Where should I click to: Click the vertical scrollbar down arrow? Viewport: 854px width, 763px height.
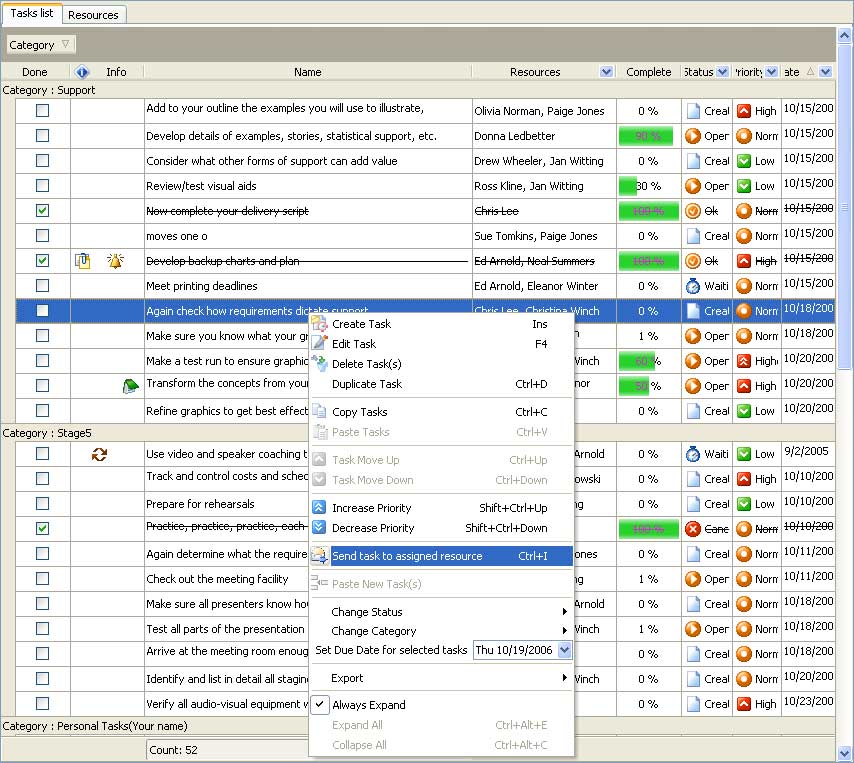[x=845, y=753]
